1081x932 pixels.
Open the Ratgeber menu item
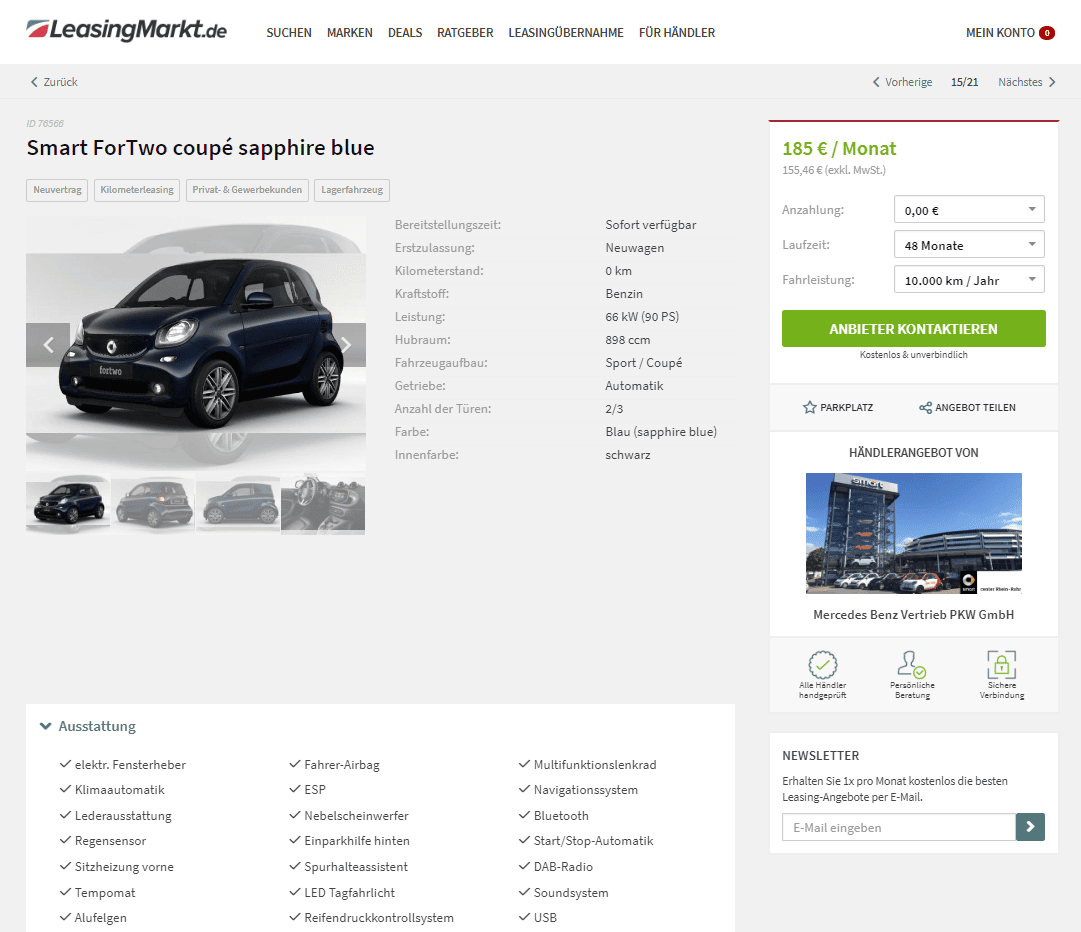click(465, 32)
